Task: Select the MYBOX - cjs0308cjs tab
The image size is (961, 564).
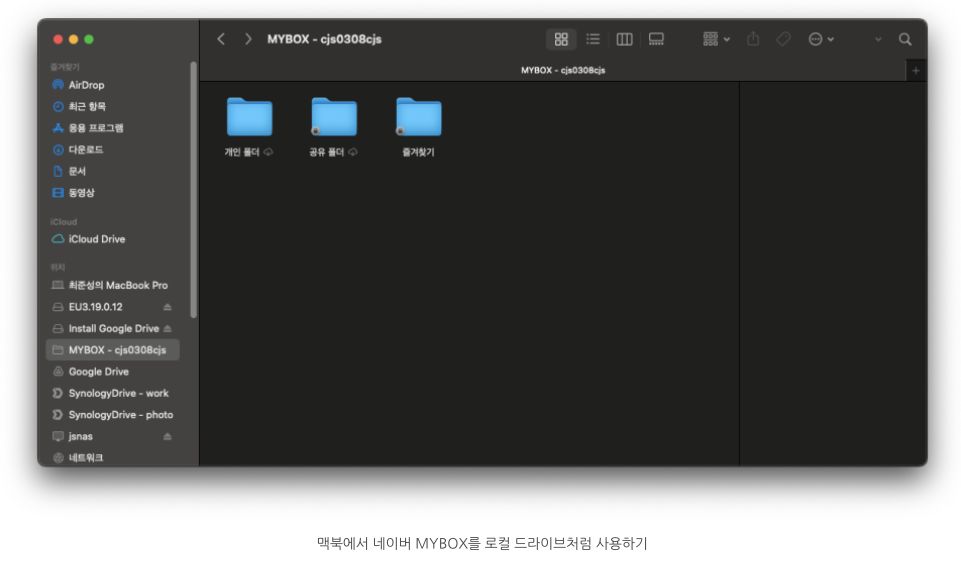Action: pyautogui.click(x=562, y=70)
